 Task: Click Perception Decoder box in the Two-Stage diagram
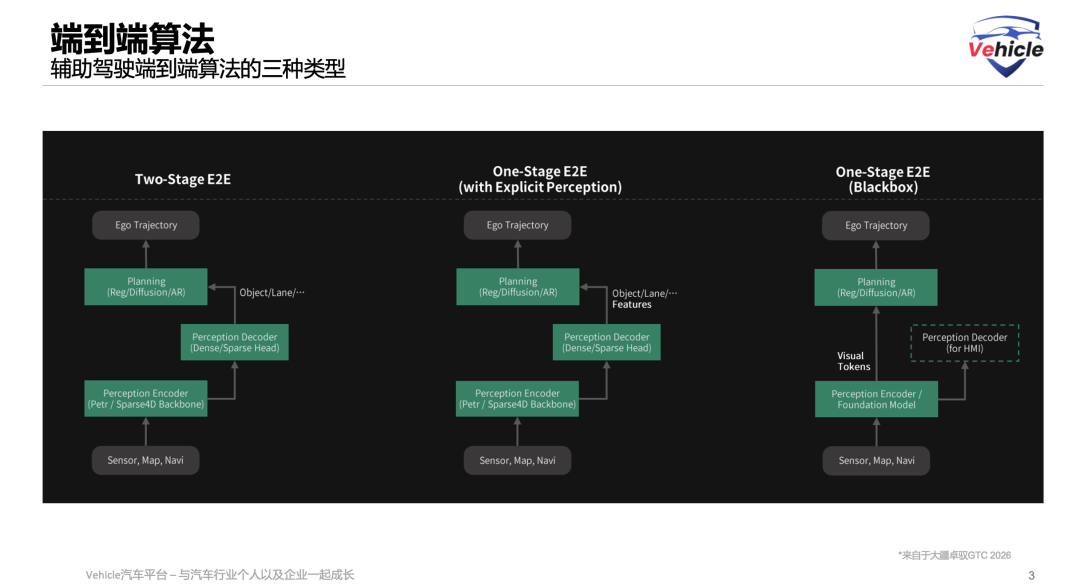pyautogui.click(x=234, y=343)
